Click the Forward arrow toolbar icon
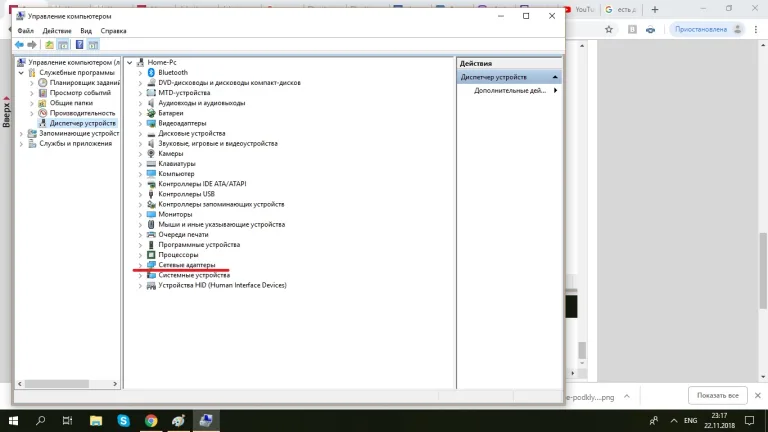Image resolution: width=768 pixels, height=432 pixels. [x=32, y=45]
